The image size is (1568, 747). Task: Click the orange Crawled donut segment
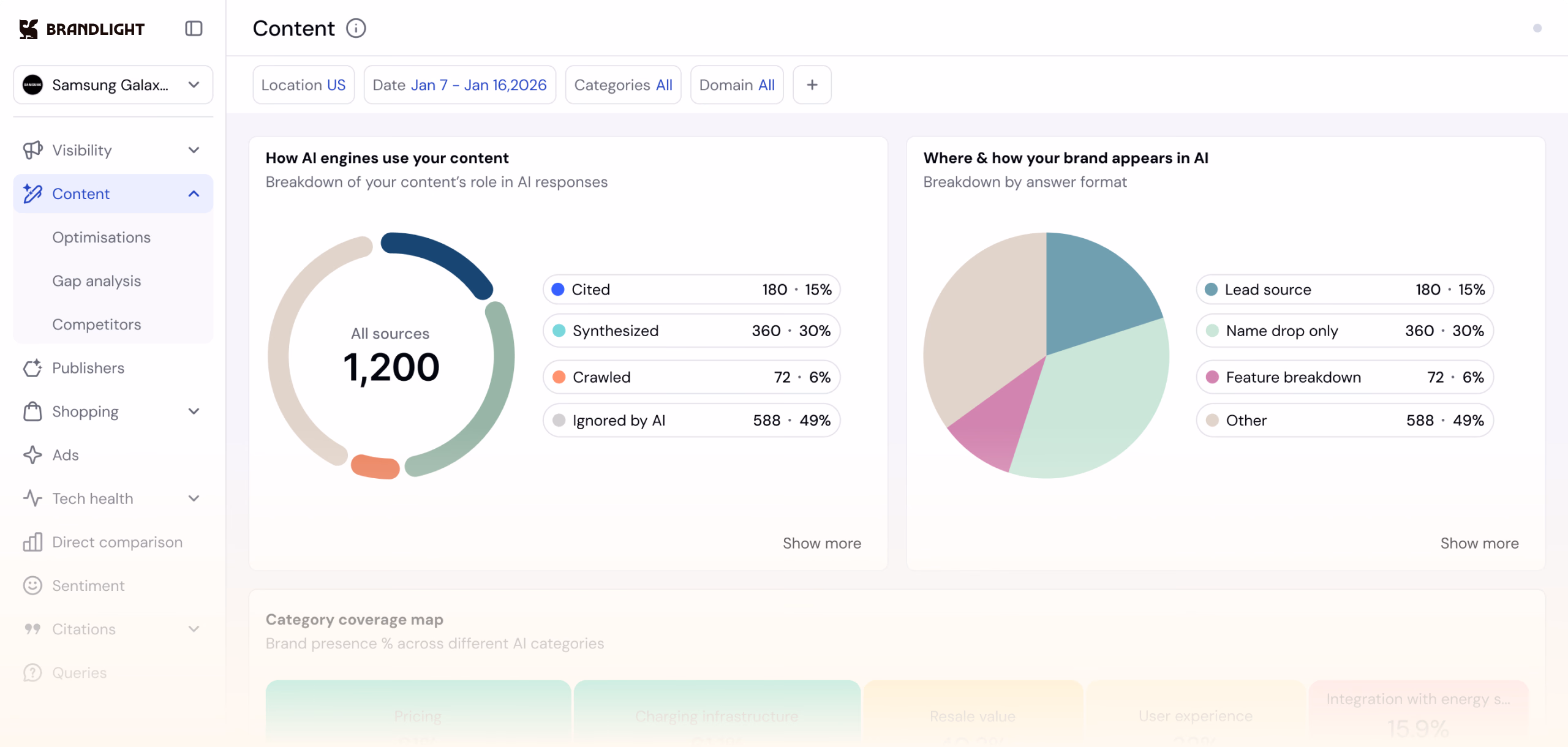coord(375,467)
